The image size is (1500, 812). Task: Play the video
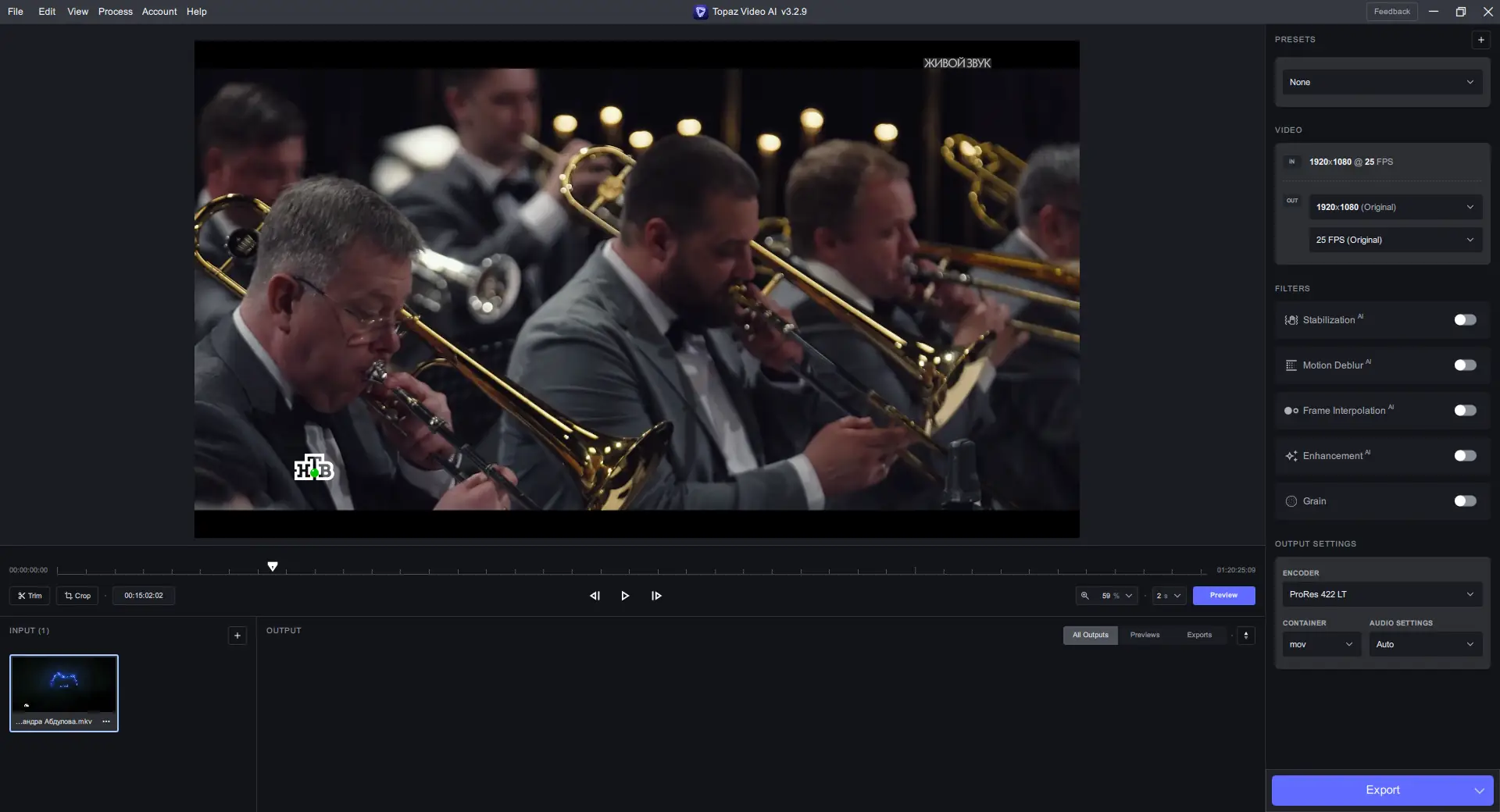click(x=625, y=596)
